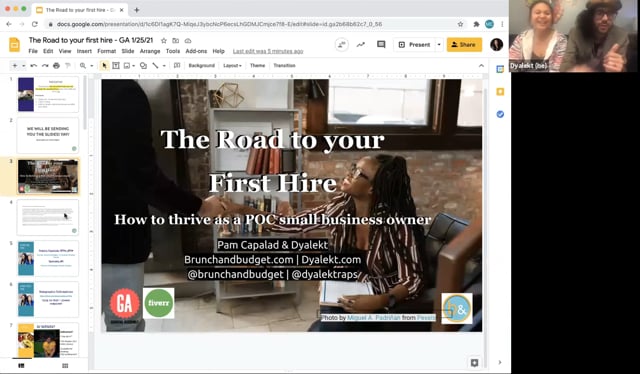Click the Present button
The image size is (640, 374).
[x=414, y=45]
